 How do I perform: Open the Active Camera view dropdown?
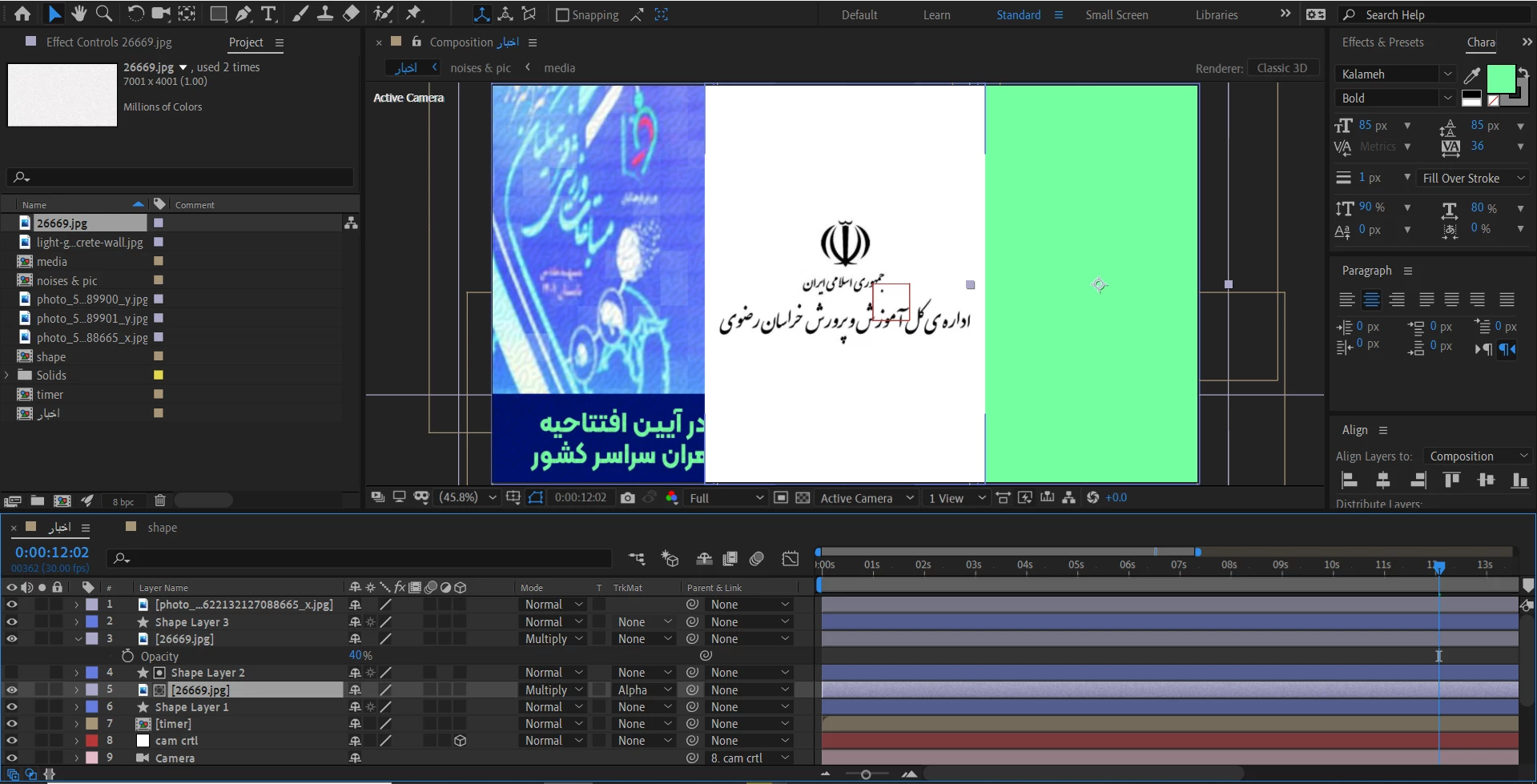coord(867,497)
